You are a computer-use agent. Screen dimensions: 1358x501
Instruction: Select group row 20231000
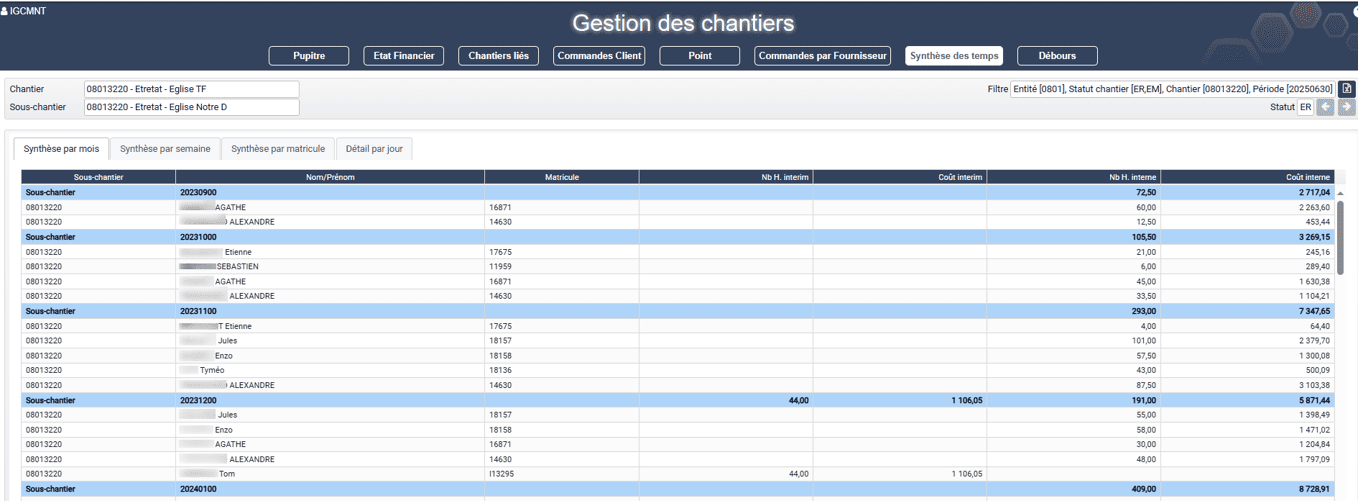pyautogui.click(x=678, y=237)
